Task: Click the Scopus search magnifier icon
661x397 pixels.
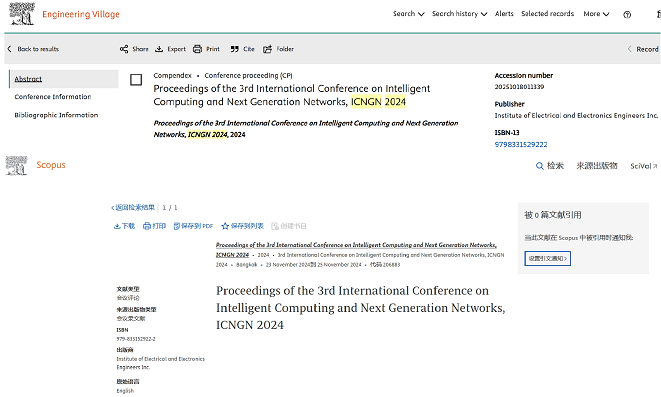Action: pyautogui.click(x=539, y=166)
